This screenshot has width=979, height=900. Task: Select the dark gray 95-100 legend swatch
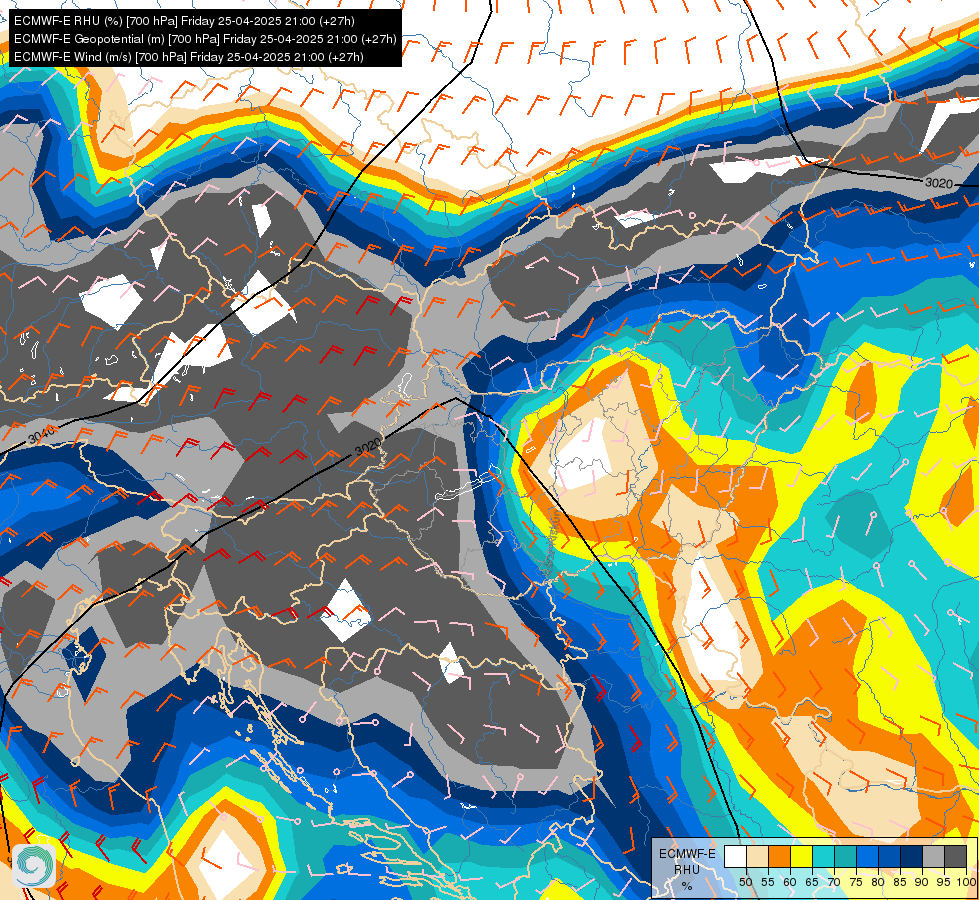(x=955, y=856)
